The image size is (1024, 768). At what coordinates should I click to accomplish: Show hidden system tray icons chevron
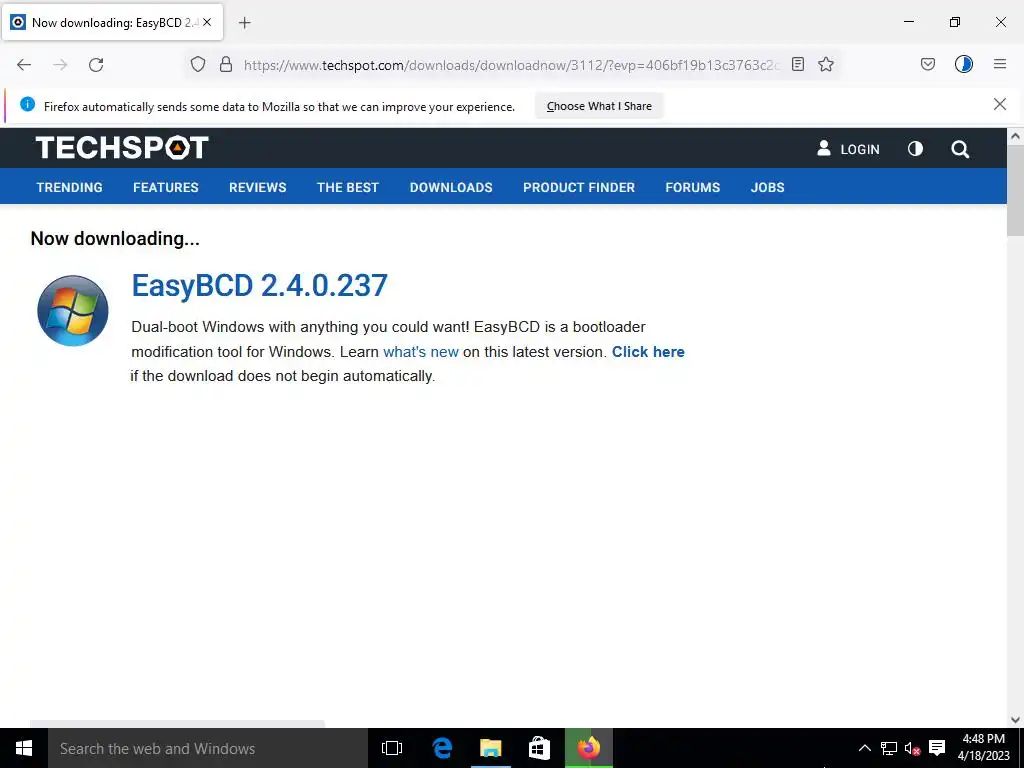point(864,748)
